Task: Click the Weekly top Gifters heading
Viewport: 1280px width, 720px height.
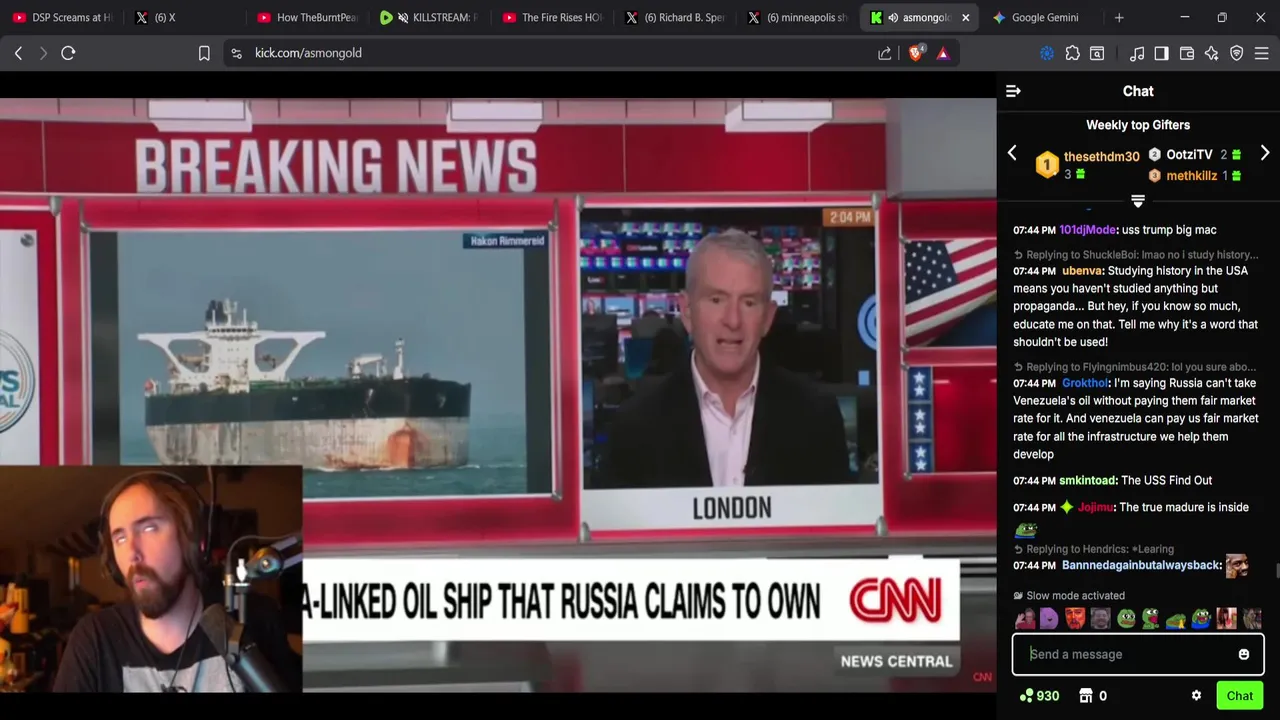Action: (1138, 125)
